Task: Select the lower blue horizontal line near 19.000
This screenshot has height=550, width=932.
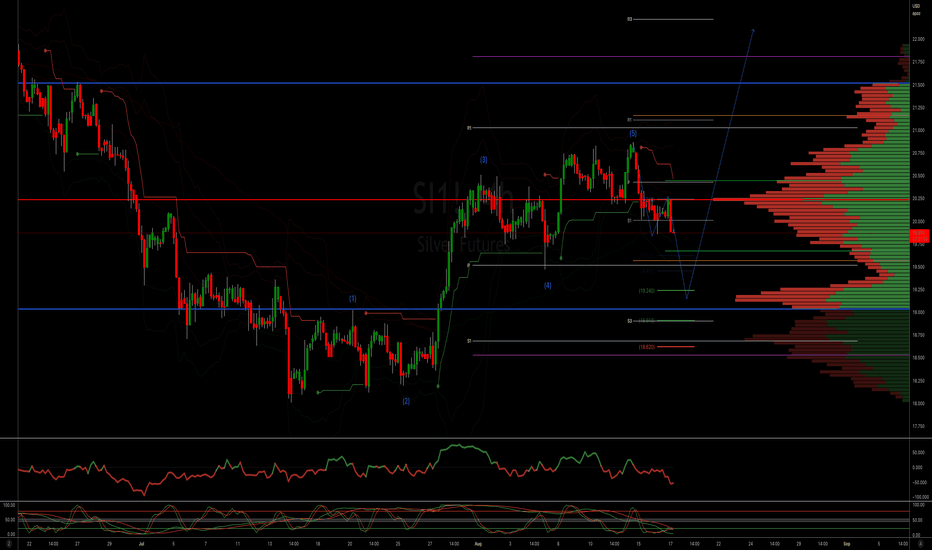Action: [x=464, y=309]
